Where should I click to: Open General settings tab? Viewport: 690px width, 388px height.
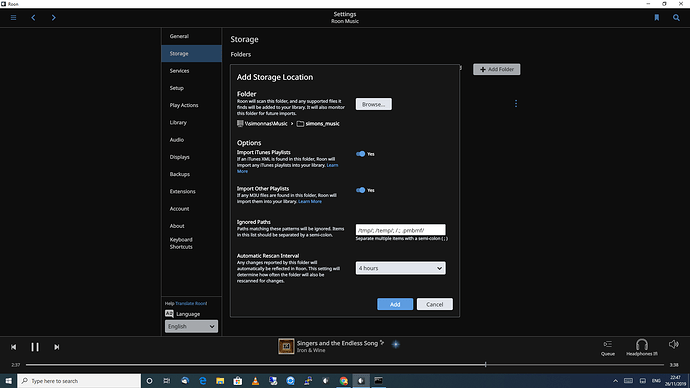191,36
